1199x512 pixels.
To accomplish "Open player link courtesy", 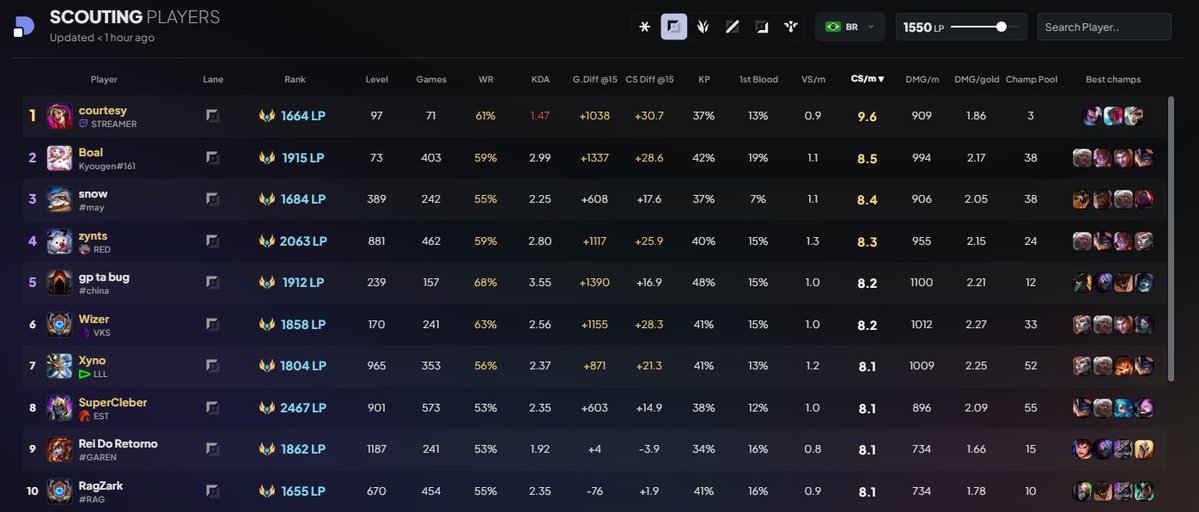I will click(x=102, y=110).
